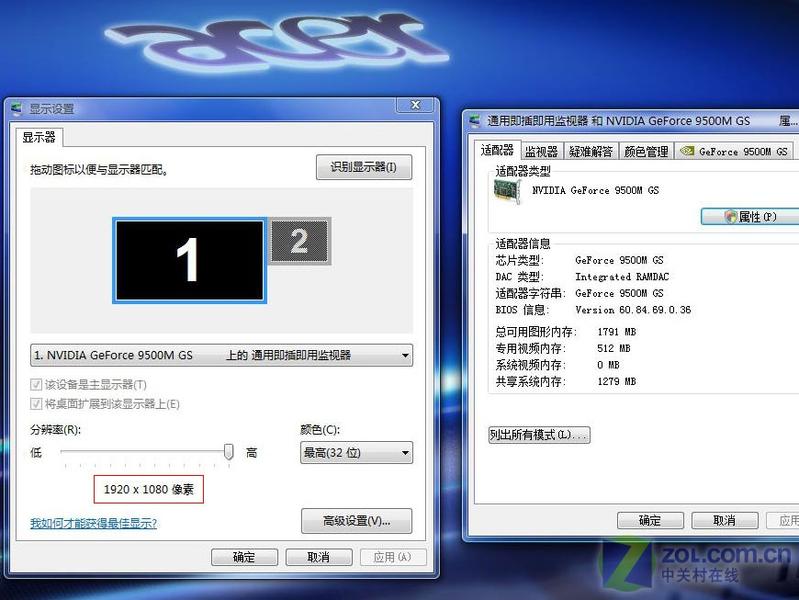The height and width of the screenshot is (600, 799).
Task: Close the 显示设置 window
Action: tap(415, 105)
